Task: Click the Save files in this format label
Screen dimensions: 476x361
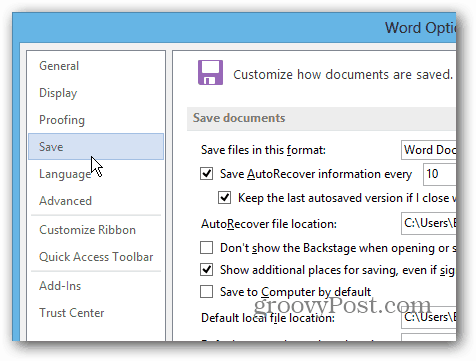Action: pyautogui.click(x=263, y=150)
